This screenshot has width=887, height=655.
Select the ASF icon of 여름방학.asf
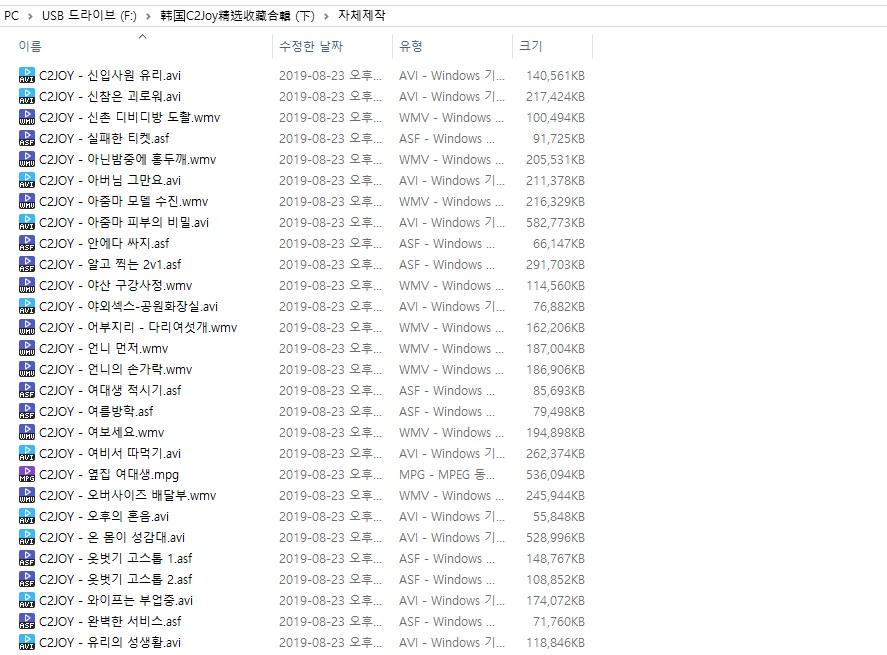pyautogui.click(x=27, y=411)
